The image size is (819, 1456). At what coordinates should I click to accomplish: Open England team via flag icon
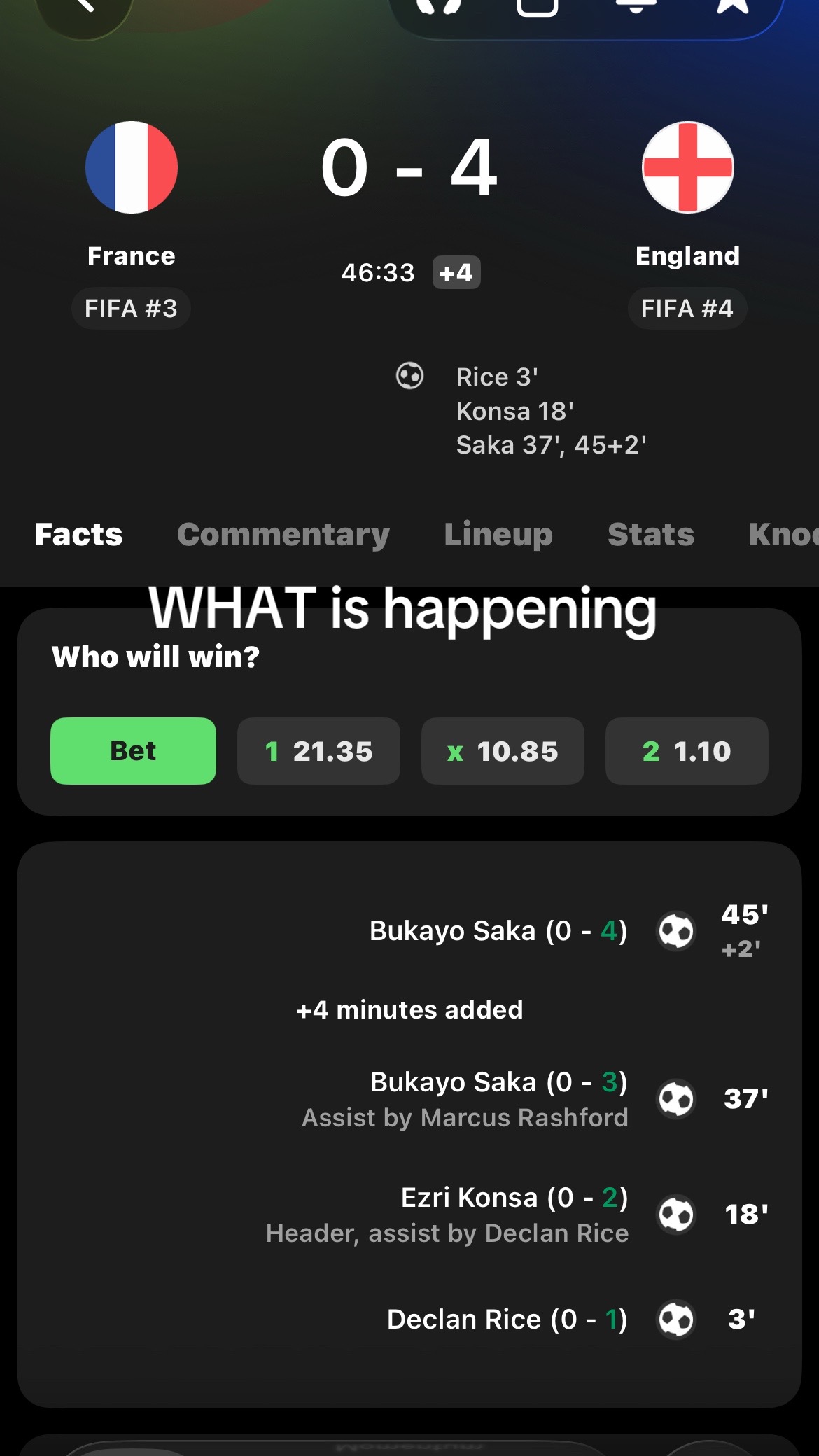pos(688,167)
